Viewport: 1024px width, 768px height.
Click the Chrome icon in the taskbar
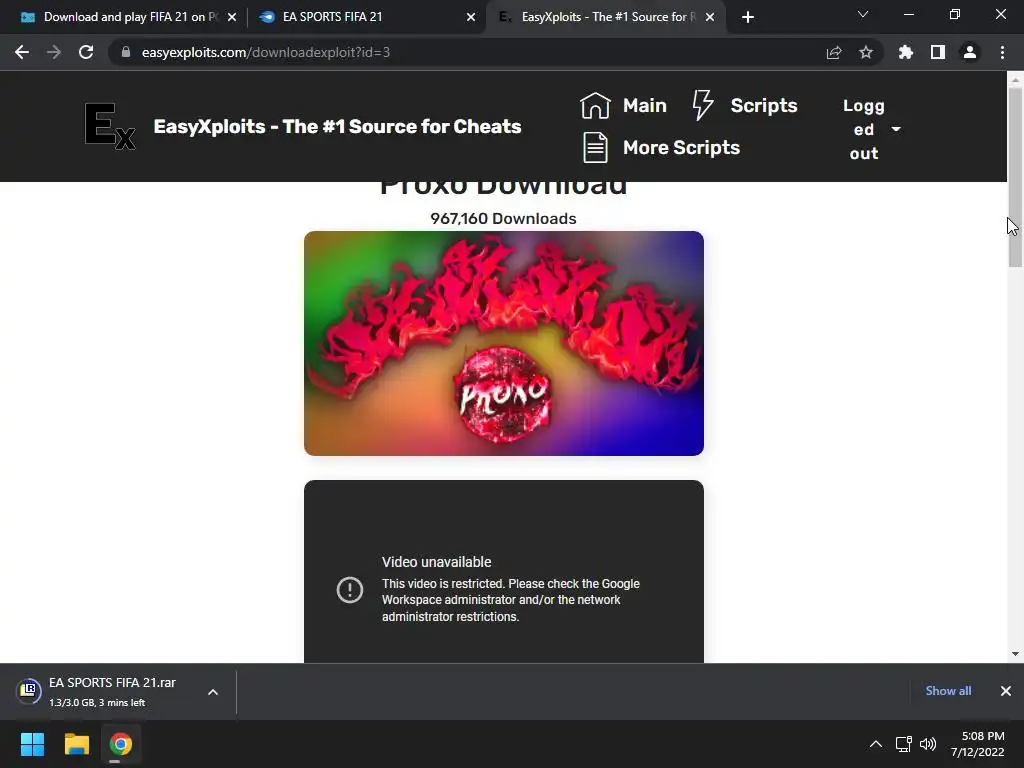[x=121, y=744]
